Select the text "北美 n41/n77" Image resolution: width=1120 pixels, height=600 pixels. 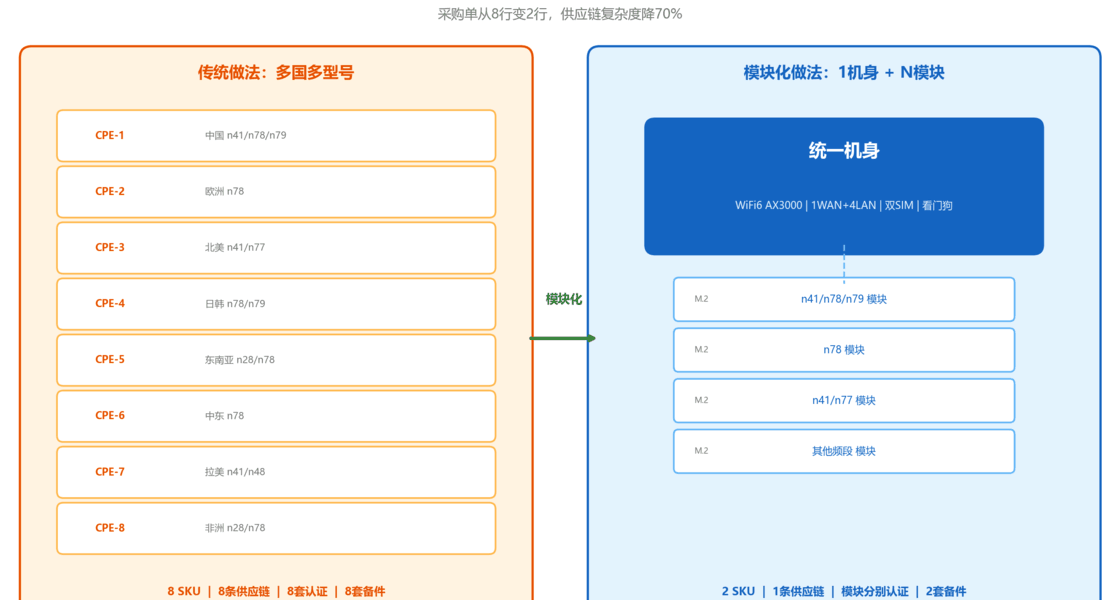point(235,247)
